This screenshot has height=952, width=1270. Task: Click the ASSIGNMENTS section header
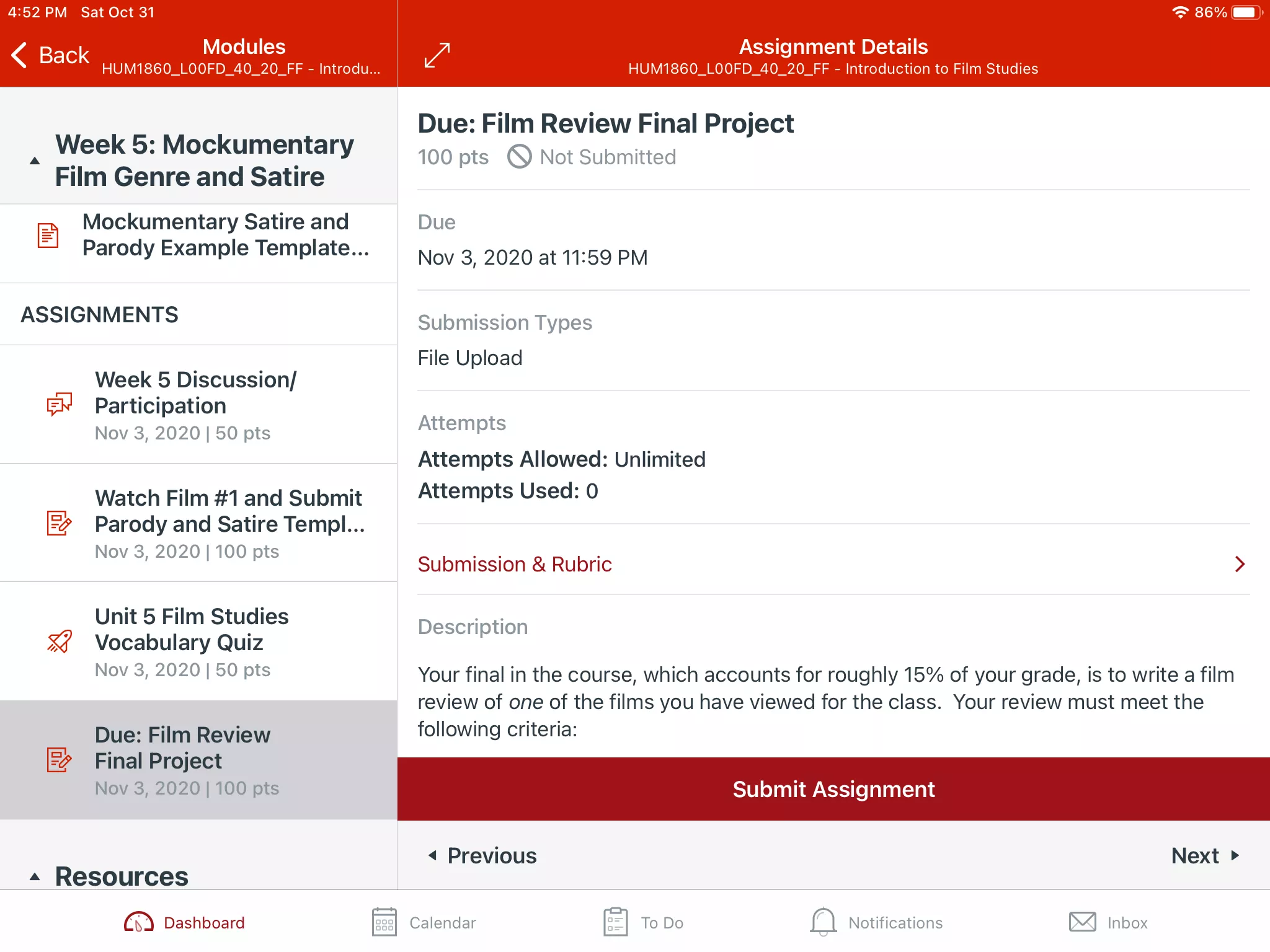(x=99, y=314)
